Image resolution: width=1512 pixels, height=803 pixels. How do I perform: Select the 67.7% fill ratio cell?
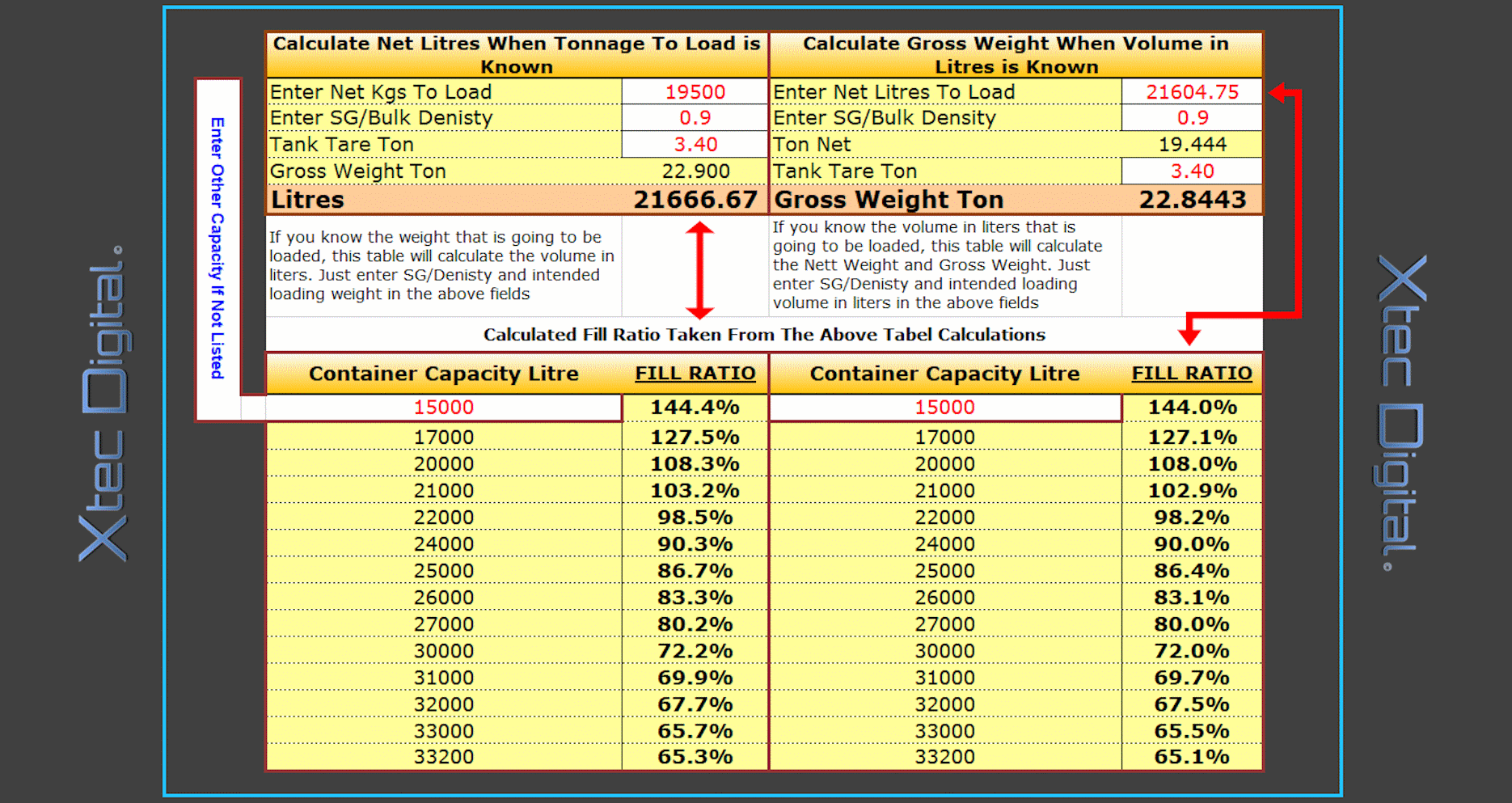click(695, 704)
